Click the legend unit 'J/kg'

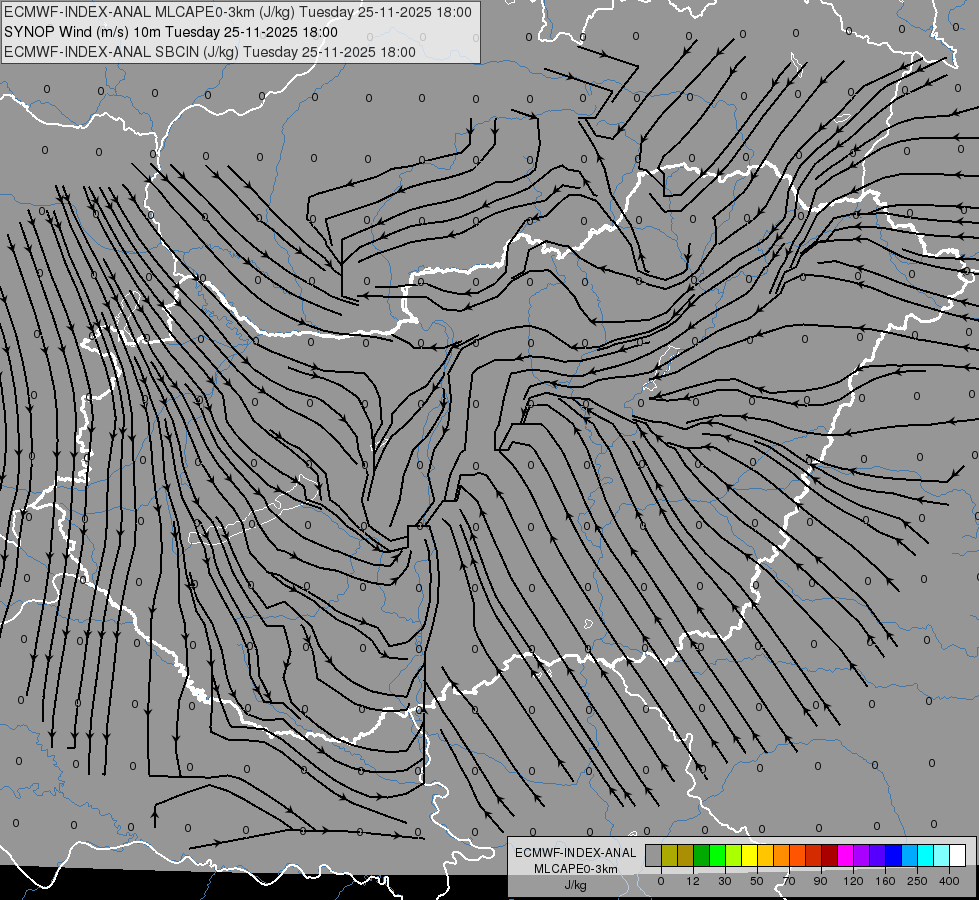click(x=575, y=885)
